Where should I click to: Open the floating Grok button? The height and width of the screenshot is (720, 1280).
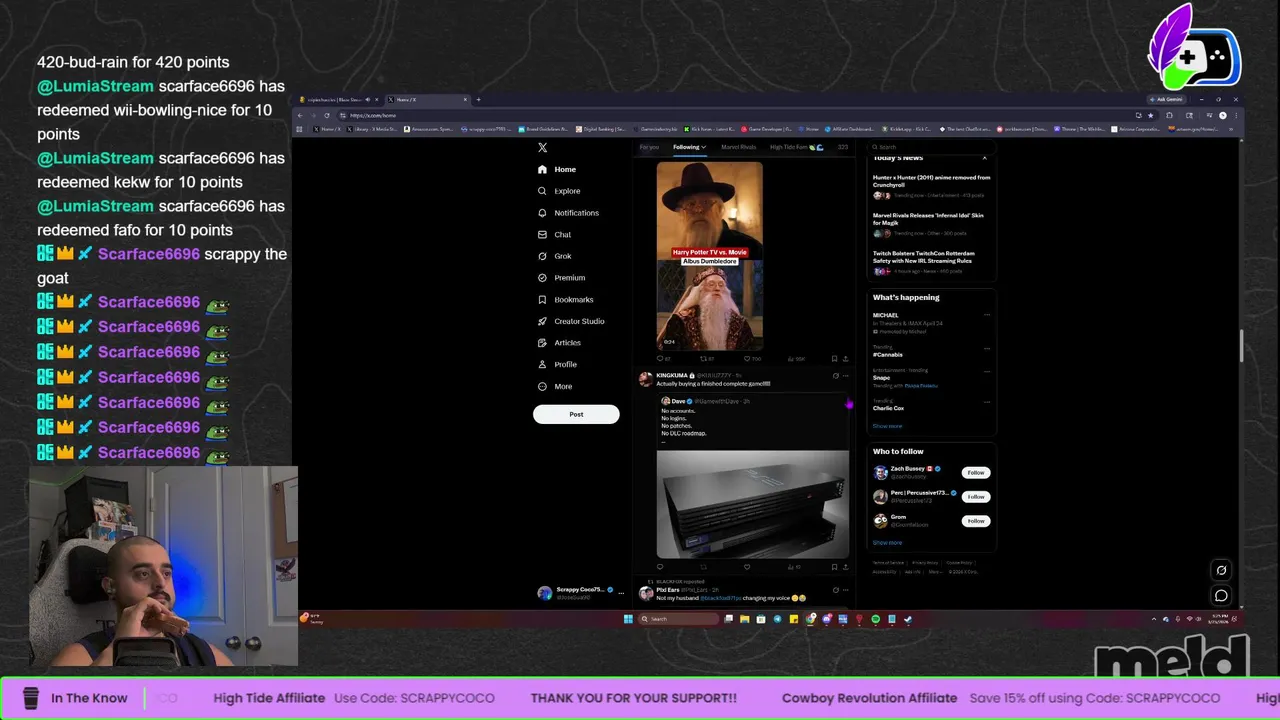pos(1221,570)
